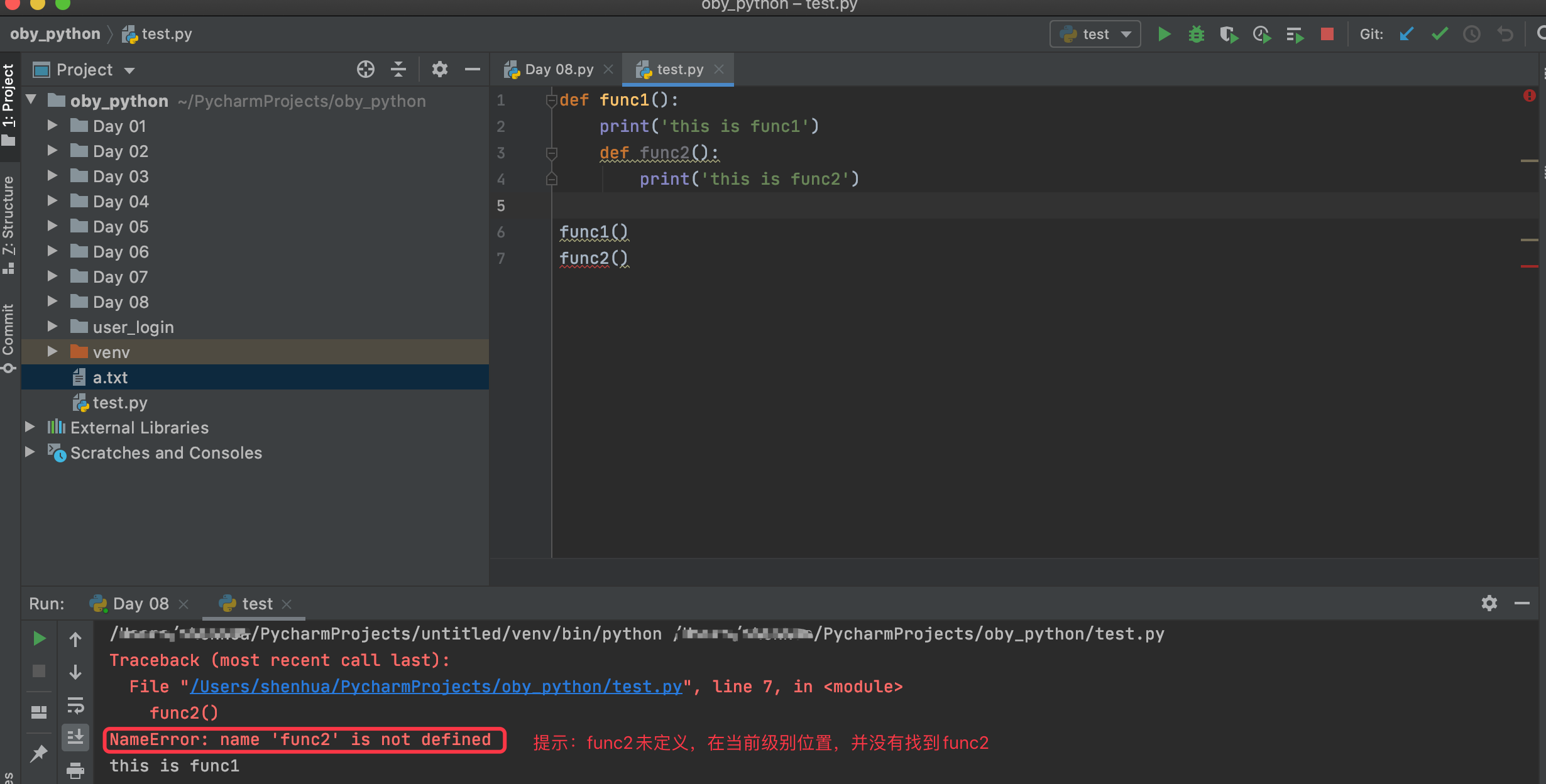Run test with coverage icon

click(x=1228, y=34)
